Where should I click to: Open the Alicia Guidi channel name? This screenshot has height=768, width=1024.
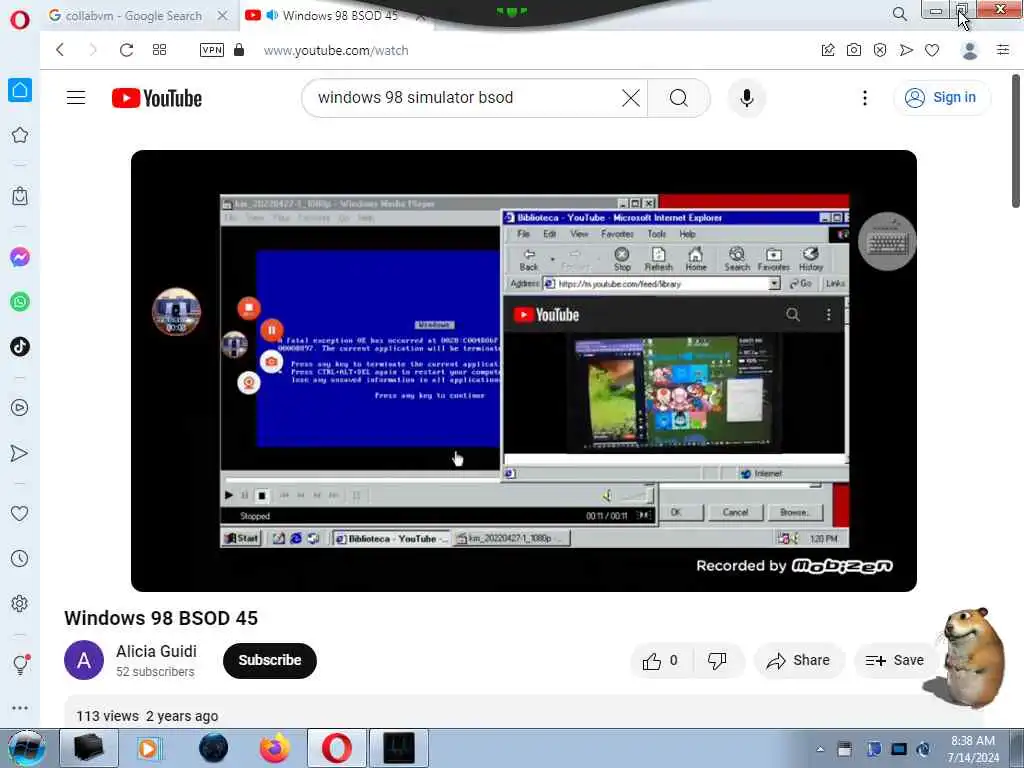click(x=156, y=651)
